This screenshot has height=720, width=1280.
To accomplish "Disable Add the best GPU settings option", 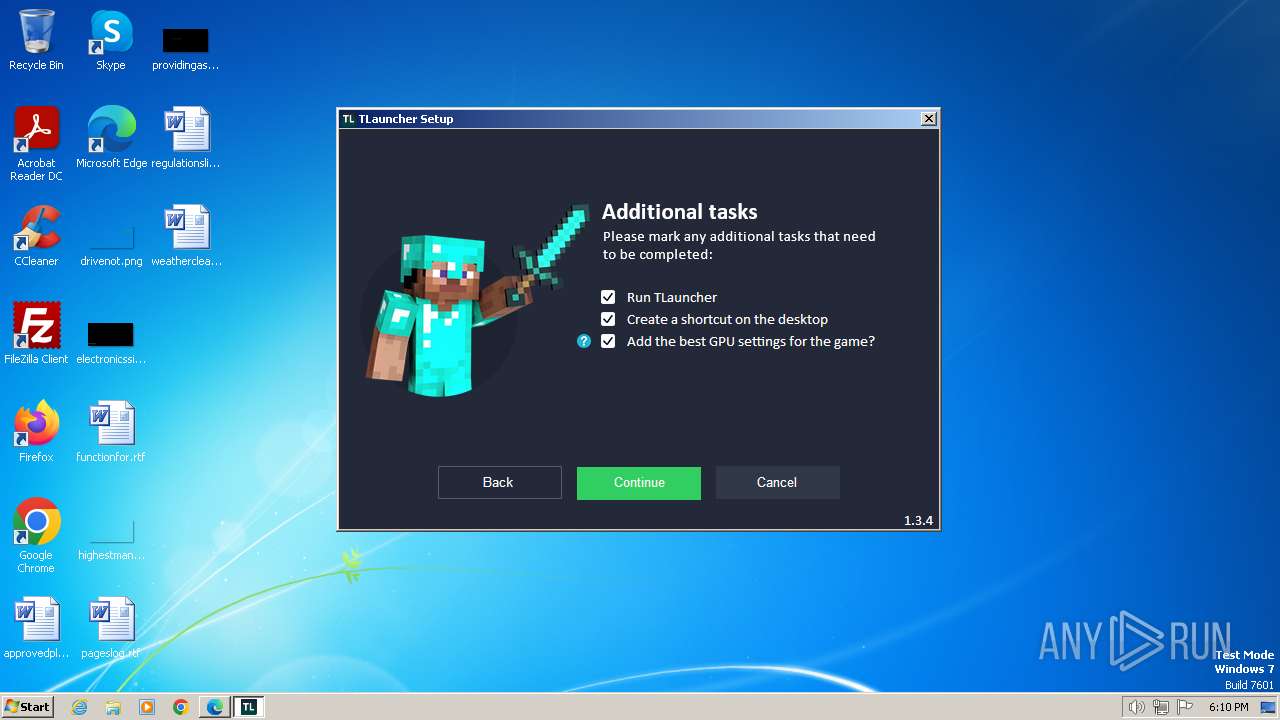I will coord(608,341).
